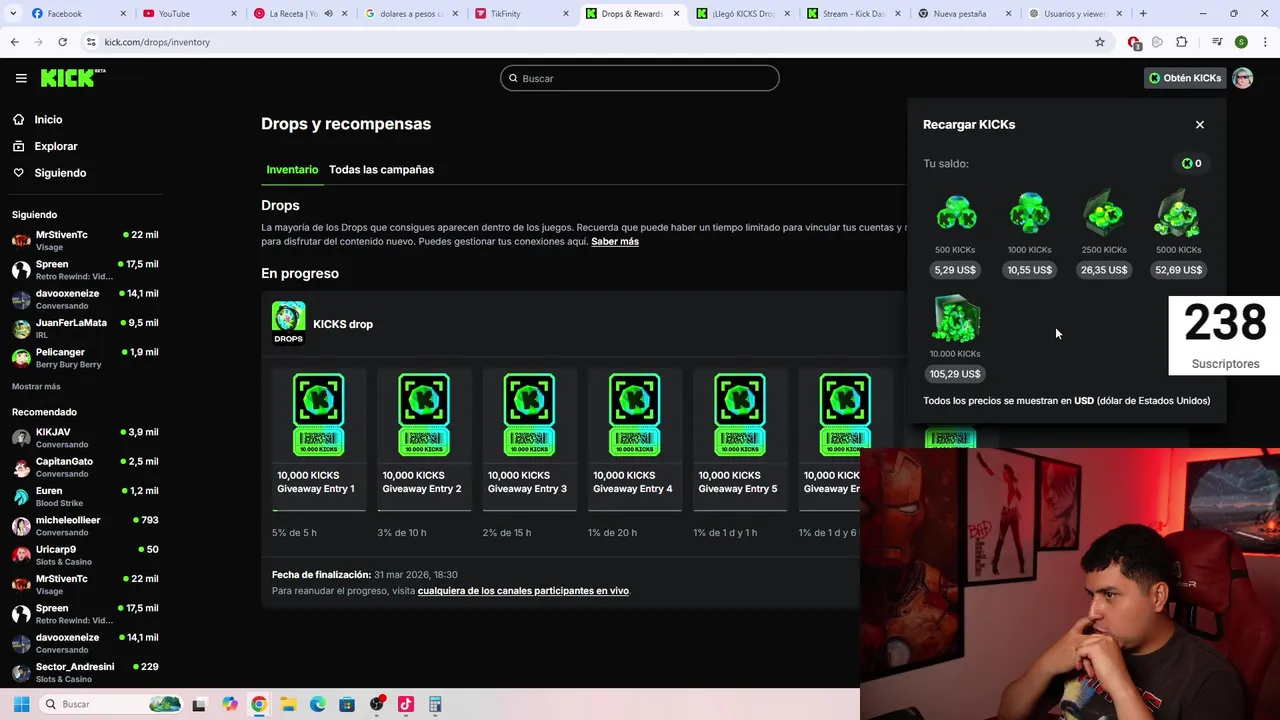
Task: Open link to participating live channels
Action: 523,591
